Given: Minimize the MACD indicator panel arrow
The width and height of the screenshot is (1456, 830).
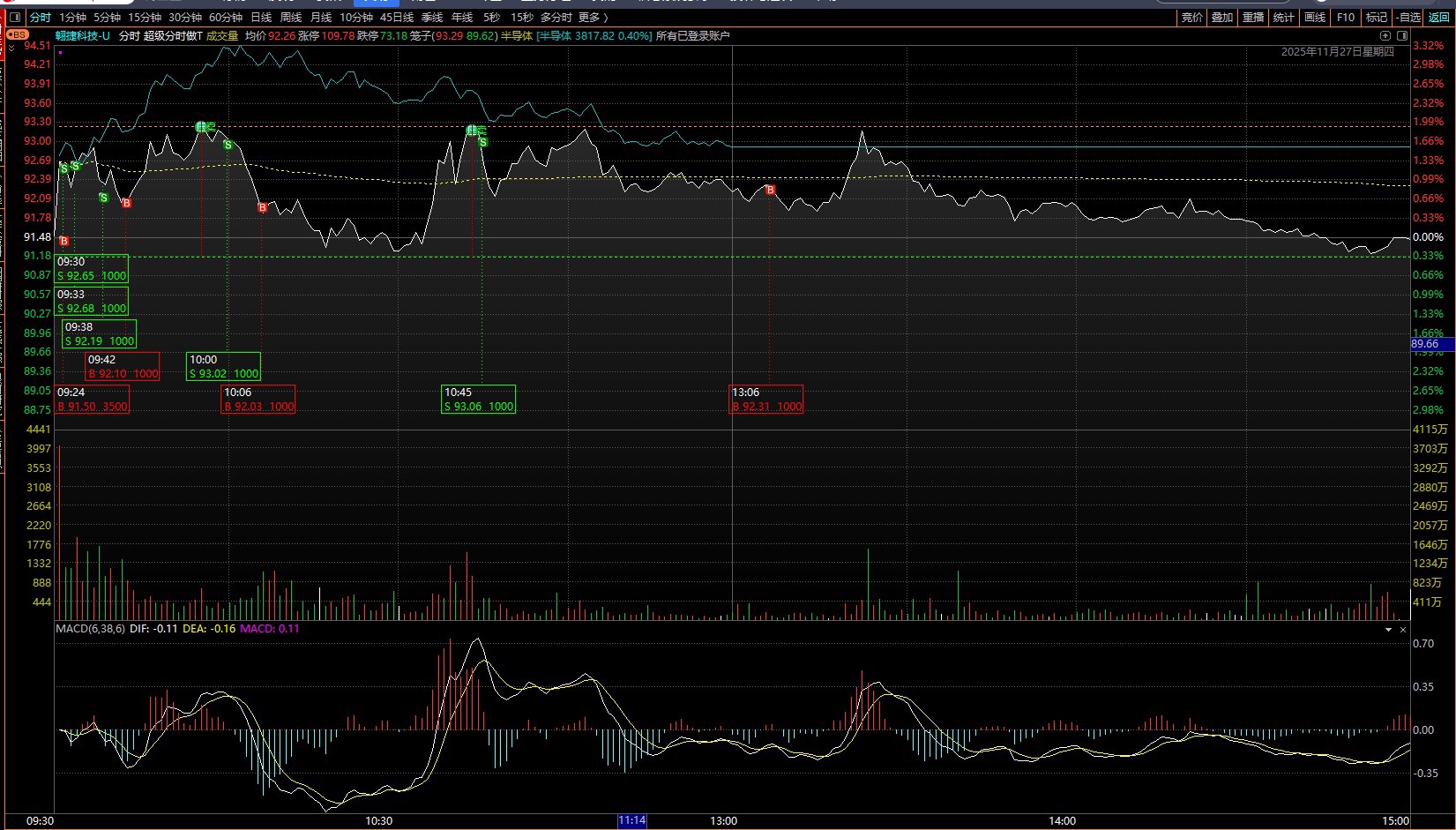Looking at the screenshot, I should [1388, 630].
